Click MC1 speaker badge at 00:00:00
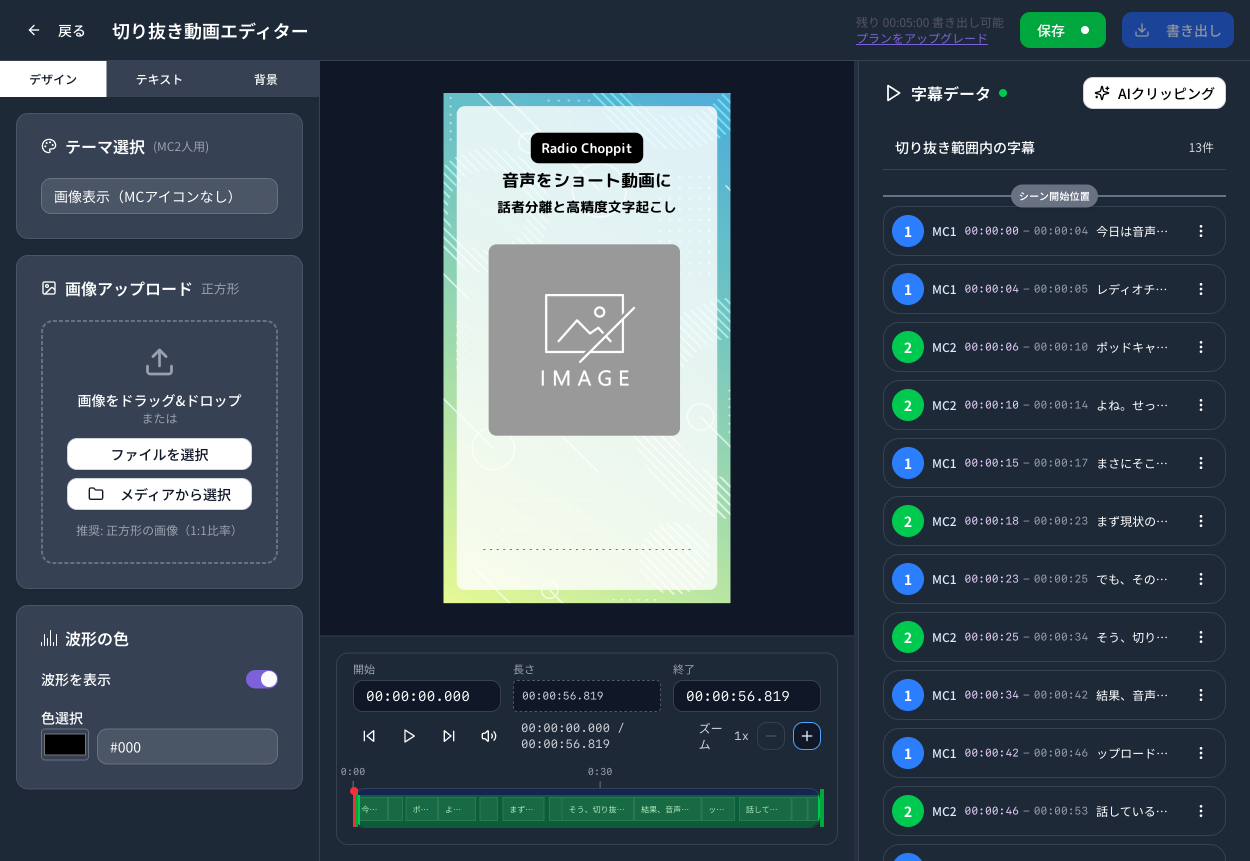 [908, 231]
